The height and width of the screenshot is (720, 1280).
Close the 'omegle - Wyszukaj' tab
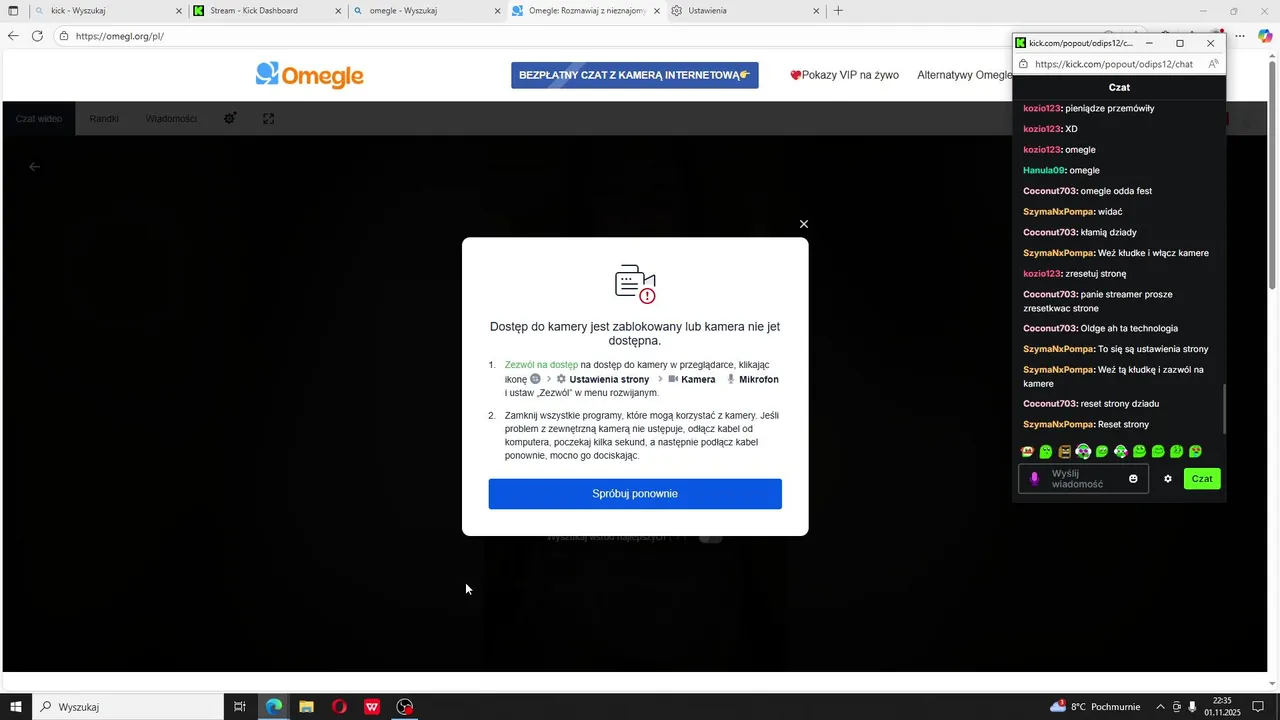[498, 11]
